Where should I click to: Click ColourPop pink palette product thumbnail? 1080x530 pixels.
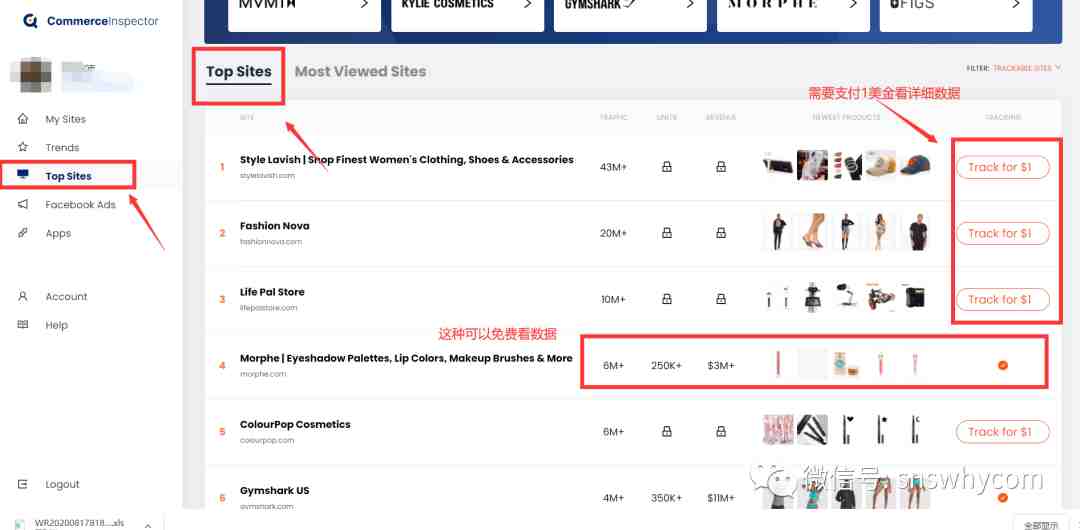(x=778, y=430)
